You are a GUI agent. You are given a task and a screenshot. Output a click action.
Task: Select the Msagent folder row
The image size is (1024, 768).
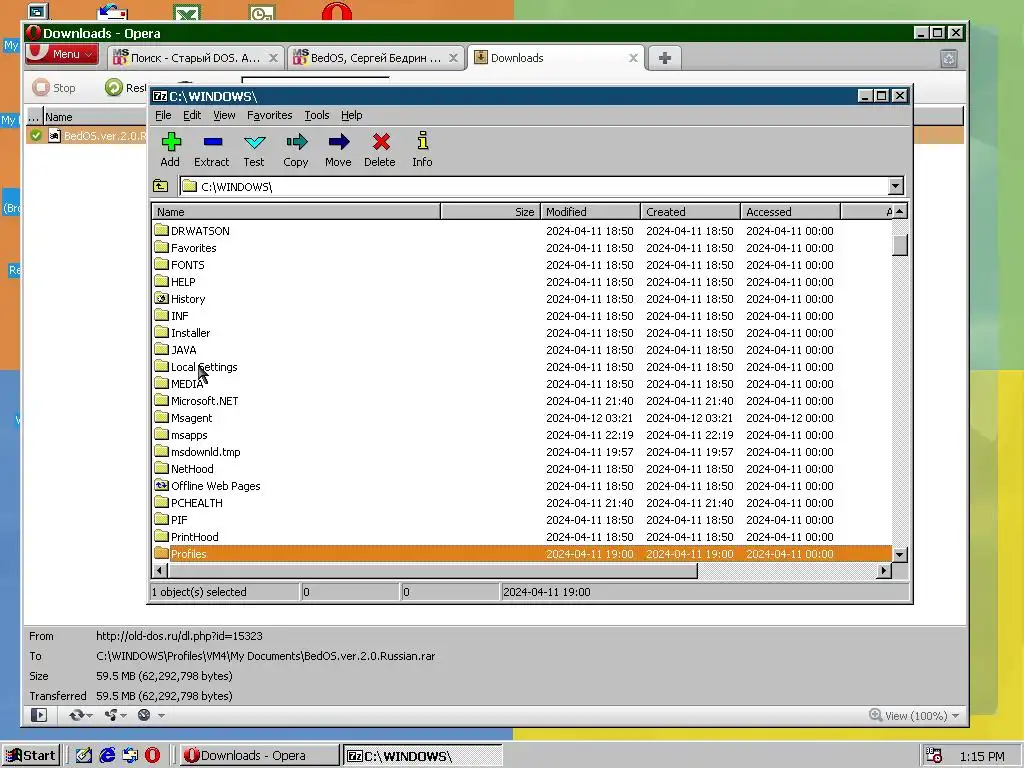click(522, 417)
